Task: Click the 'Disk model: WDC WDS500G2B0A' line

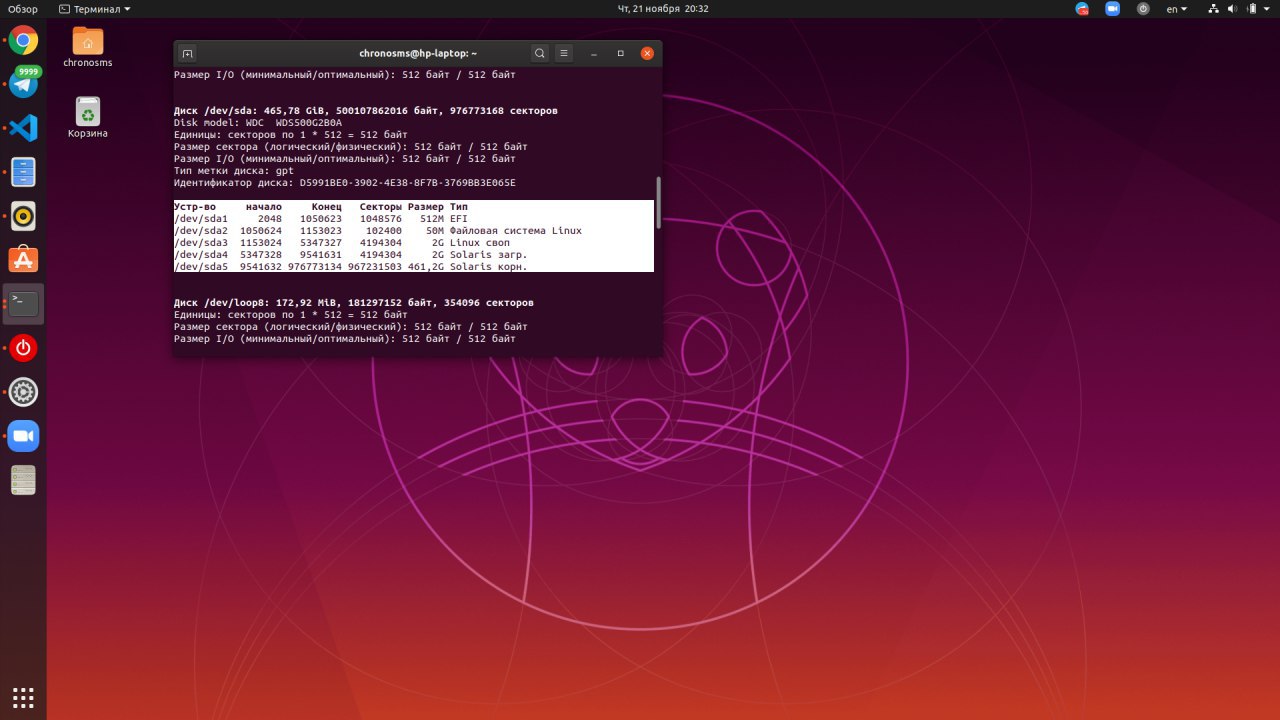Action: (258, 122)
